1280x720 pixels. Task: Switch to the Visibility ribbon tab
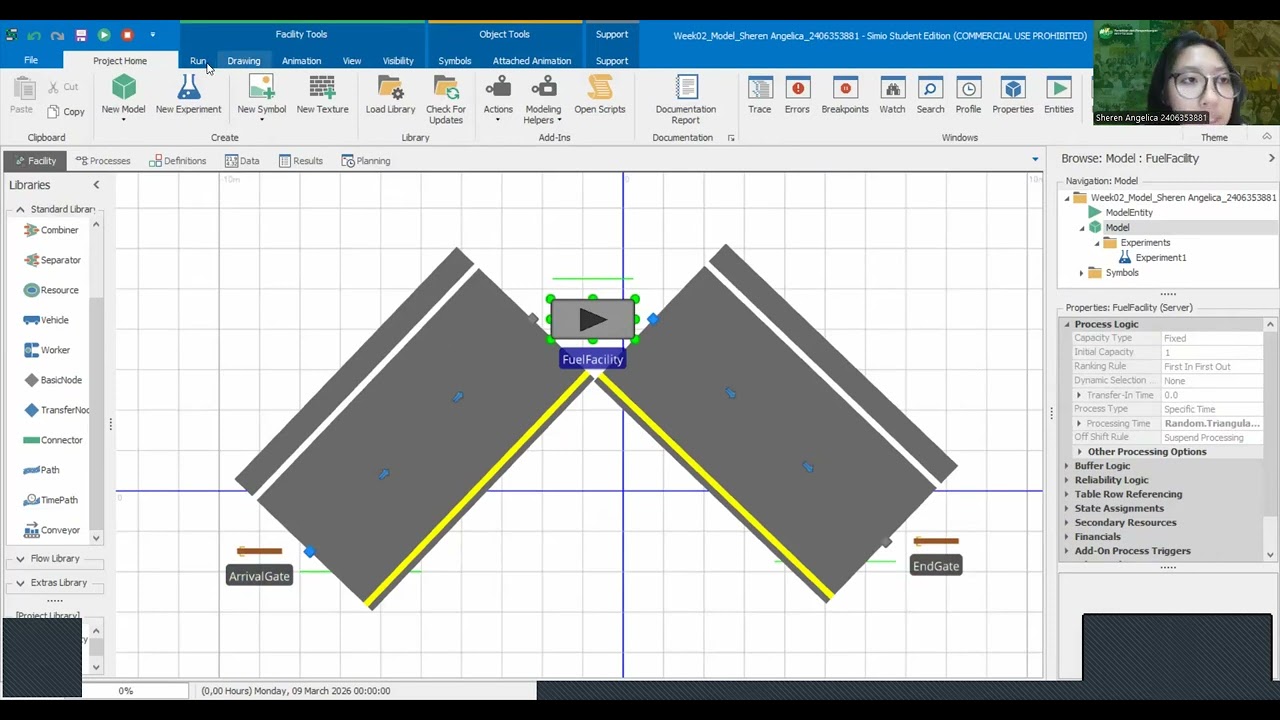[398, 61]
